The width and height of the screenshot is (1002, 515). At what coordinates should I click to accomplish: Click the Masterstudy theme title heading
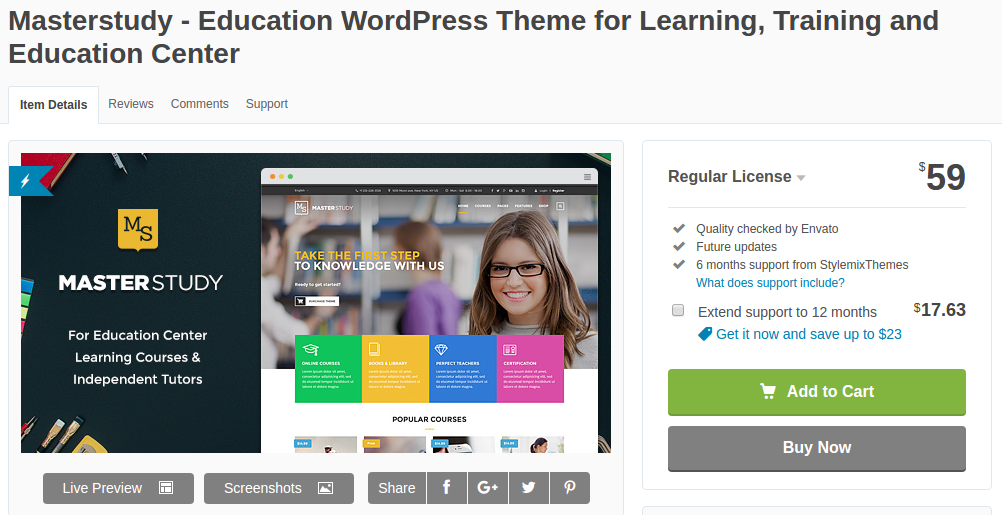click(474, 37)
